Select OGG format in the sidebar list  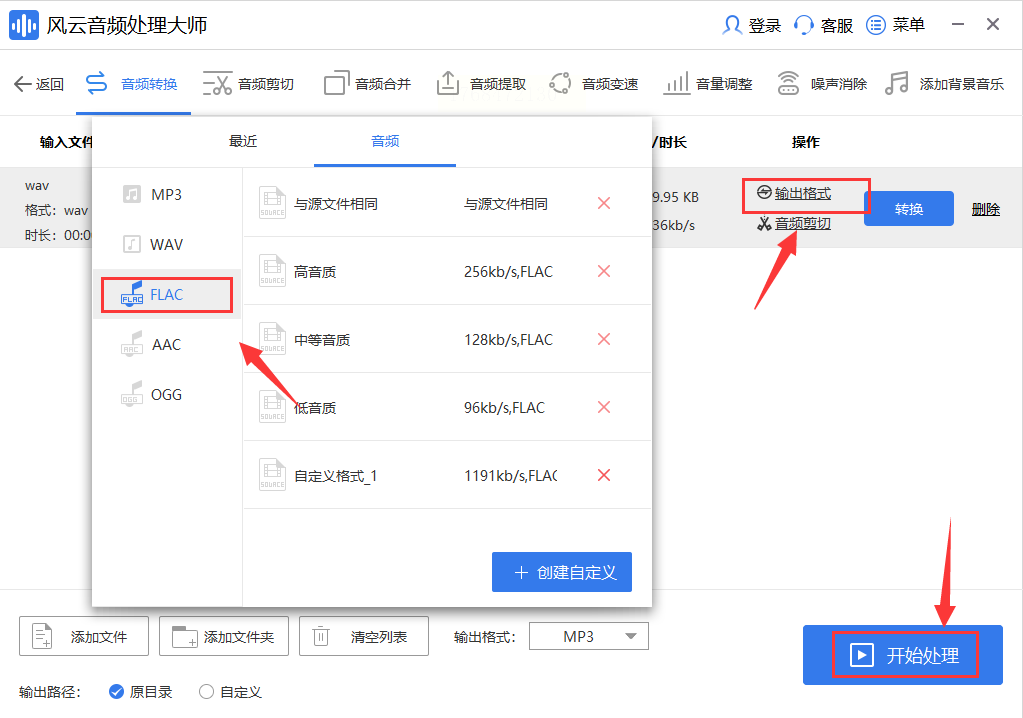166,394
